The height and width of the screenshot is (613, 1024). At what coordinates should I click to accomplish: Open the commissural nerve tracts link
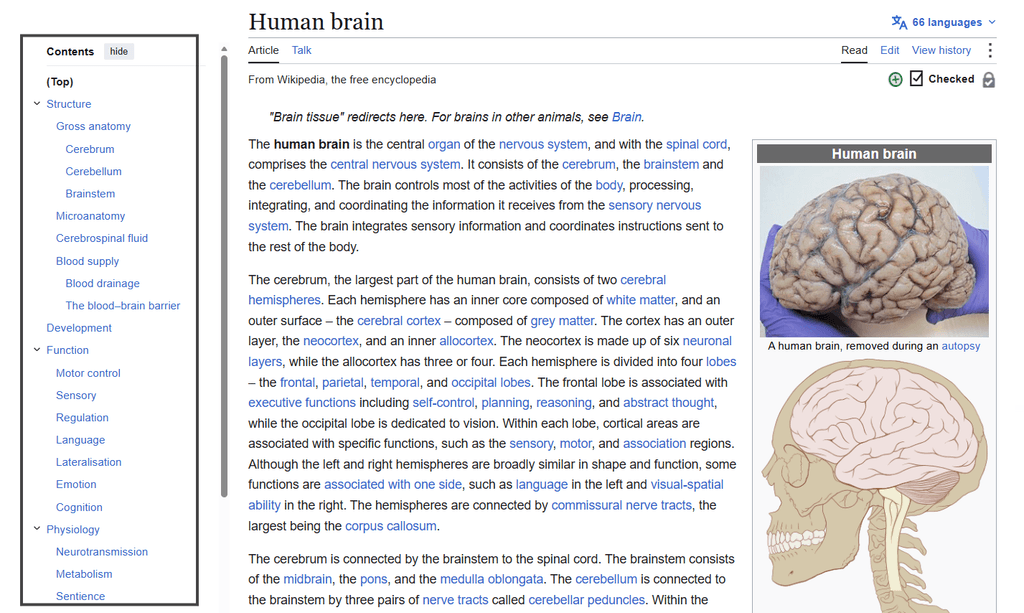point(621,505)
